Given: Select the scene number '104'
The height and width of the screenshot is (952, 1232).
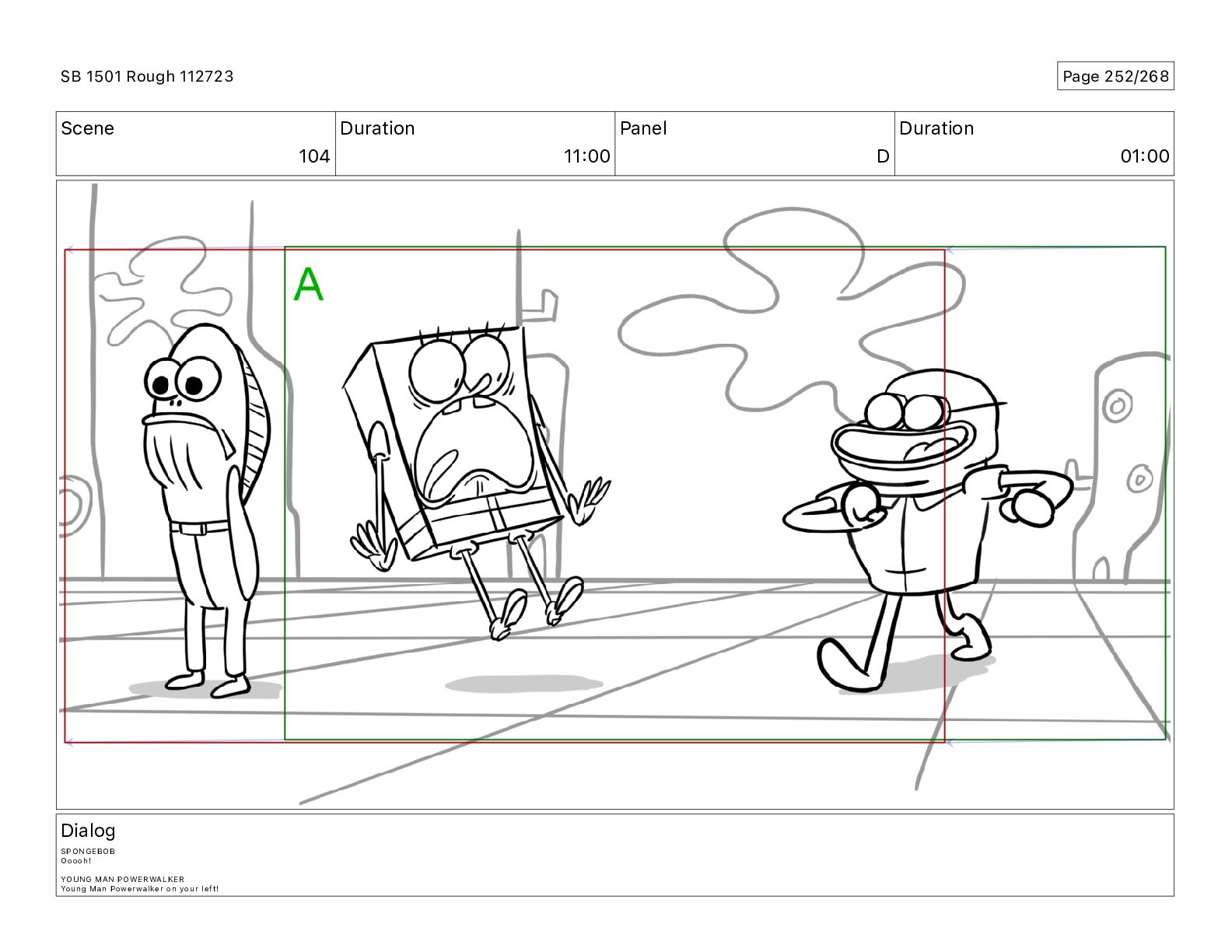Looking at the screenshot, I should tap(314, 156).
